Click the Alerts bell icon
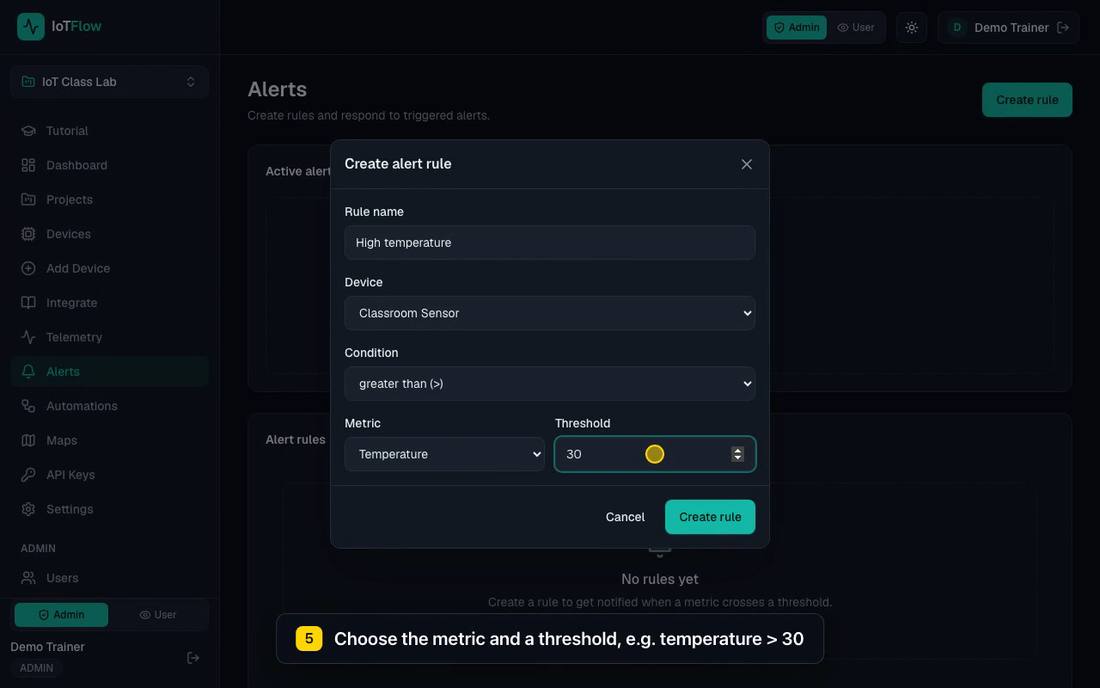1100x688 pixels. tap(28, 372)
